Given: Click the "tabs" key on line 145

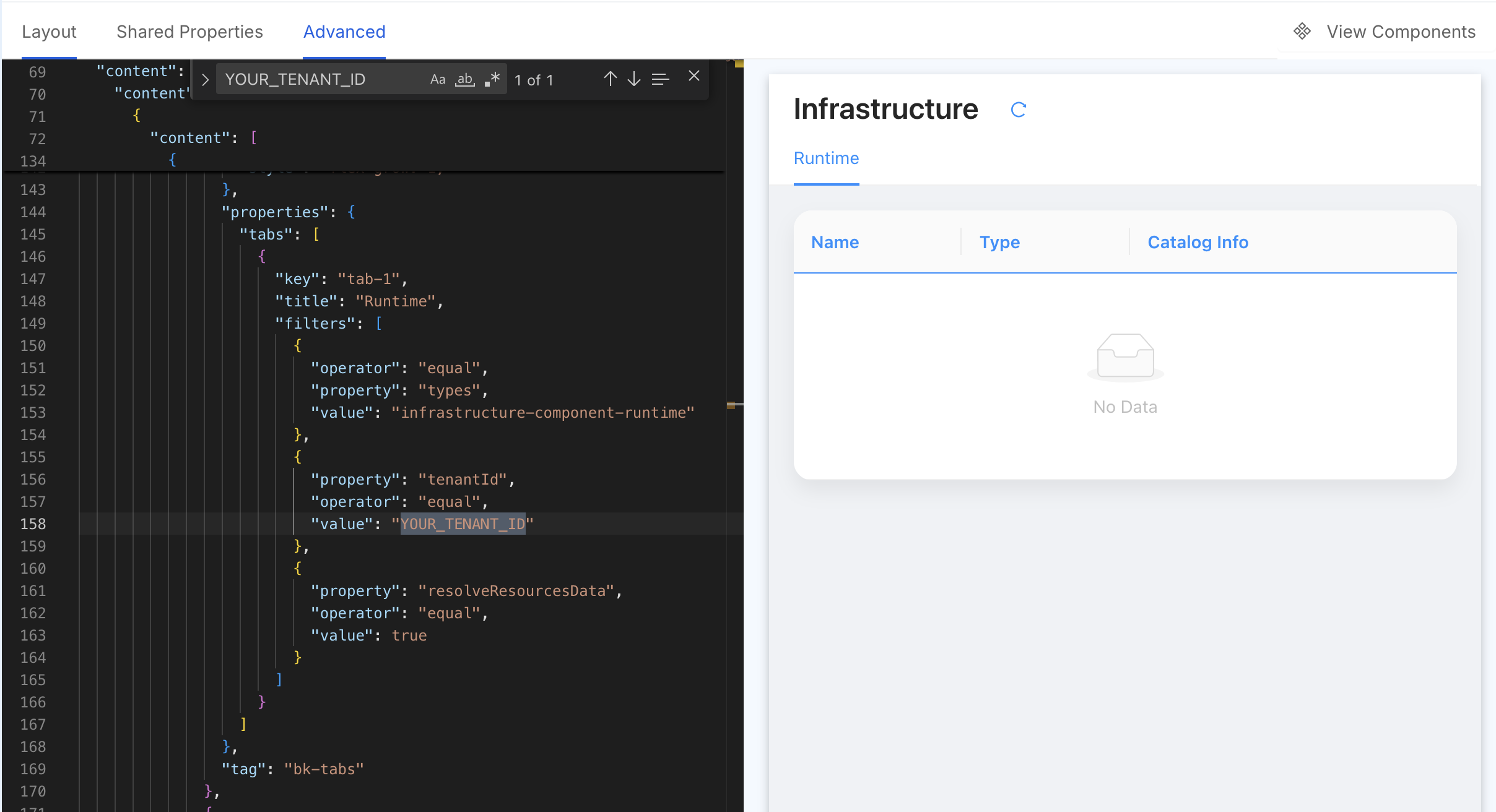Looking at the screenshot, I should (x=266, y=235).
